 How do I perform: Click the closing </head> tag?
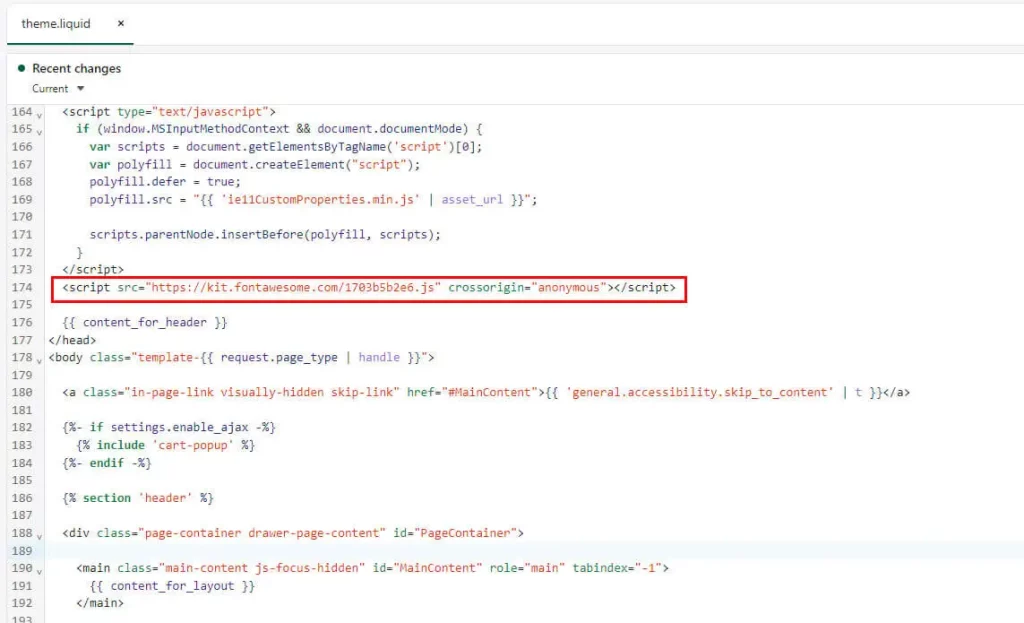click(72, 340)
